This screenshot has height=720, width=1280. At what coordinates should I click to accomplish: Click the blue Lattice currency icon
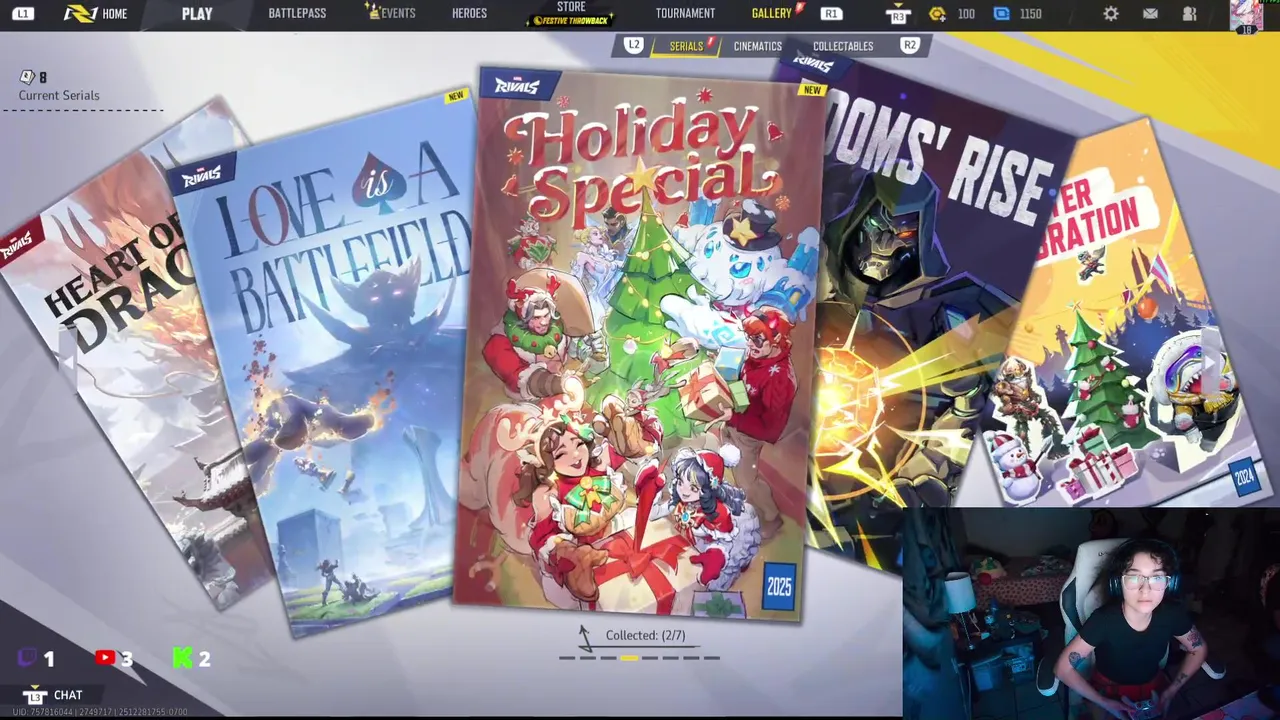[x=1001, y=14]
